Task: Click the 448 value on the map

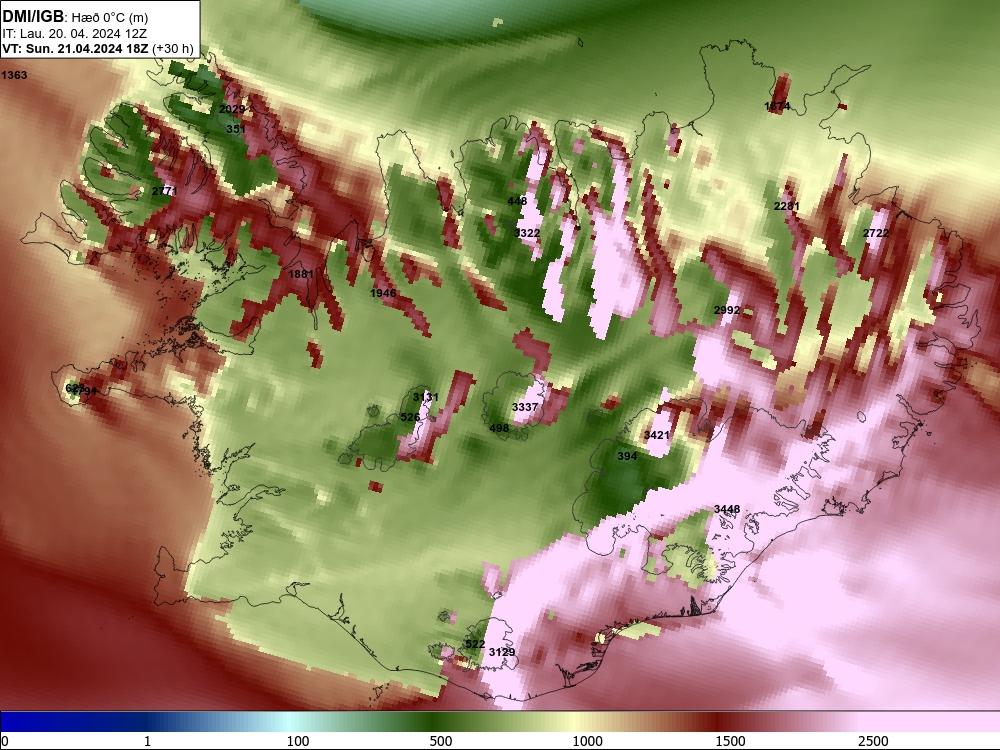Action: click(x=517, y=201)
